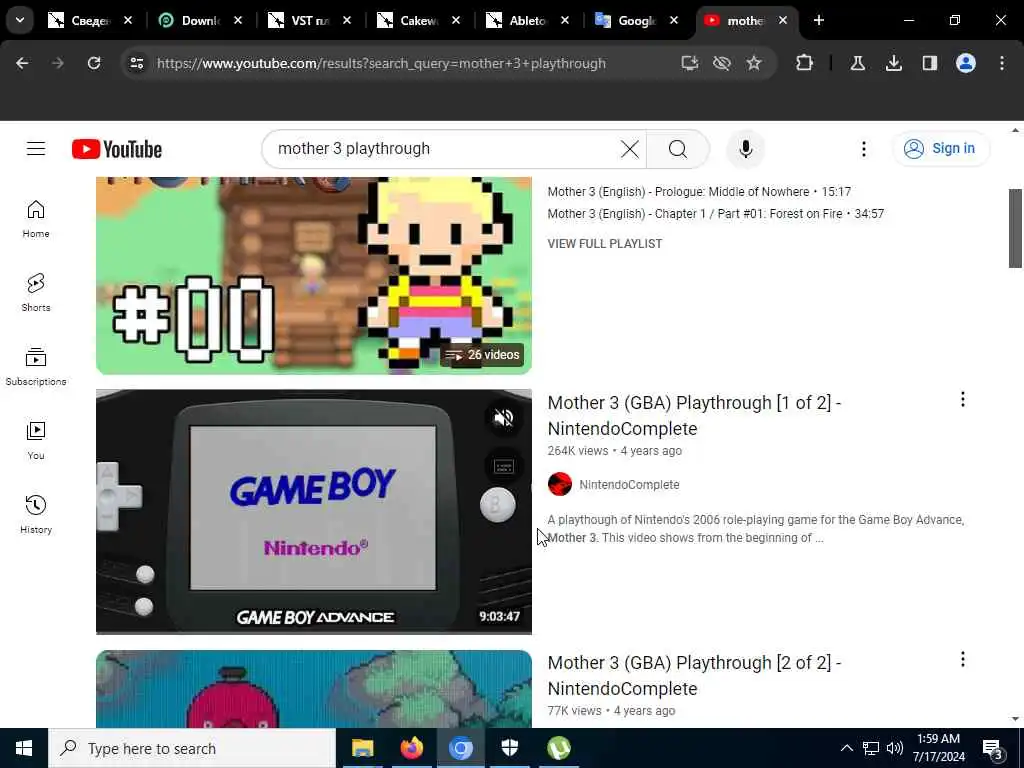Screen dimensions: 1024x768
Task: Open uTorrent from the taskbar
Action: pos(558,748)
